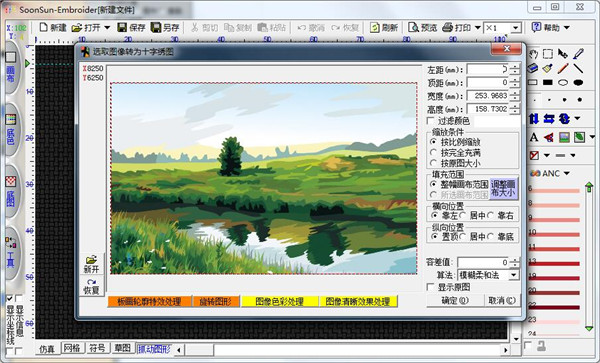Click the 调整画布大小 button

pos(504,188)
